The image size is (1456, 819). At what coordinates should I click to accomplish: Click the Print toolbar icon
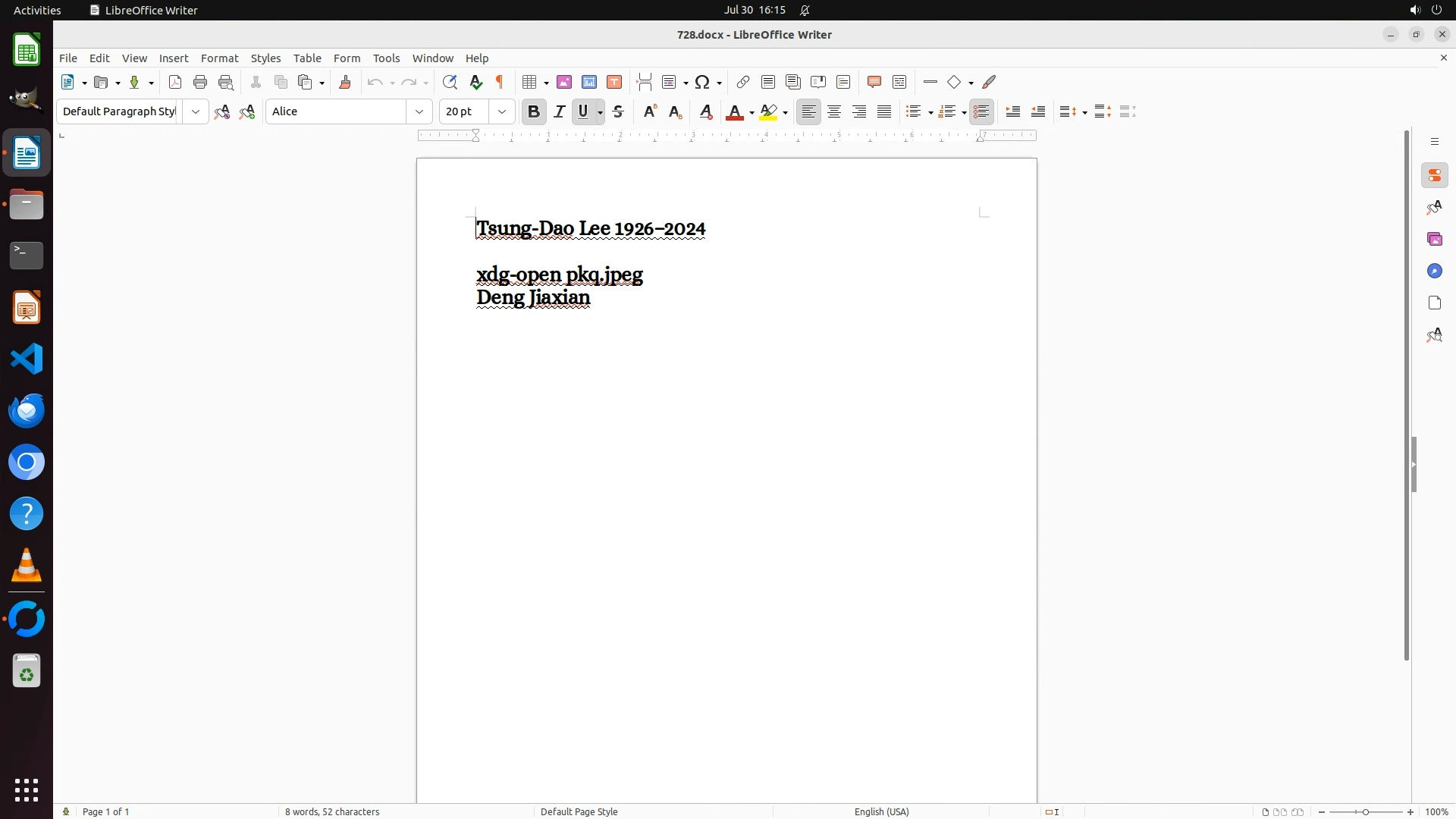tap(200, 83)
